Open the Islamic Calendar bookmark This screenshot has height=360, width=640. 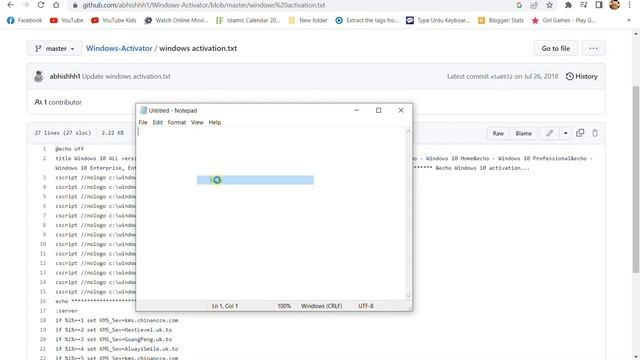(x=248, y=20)
